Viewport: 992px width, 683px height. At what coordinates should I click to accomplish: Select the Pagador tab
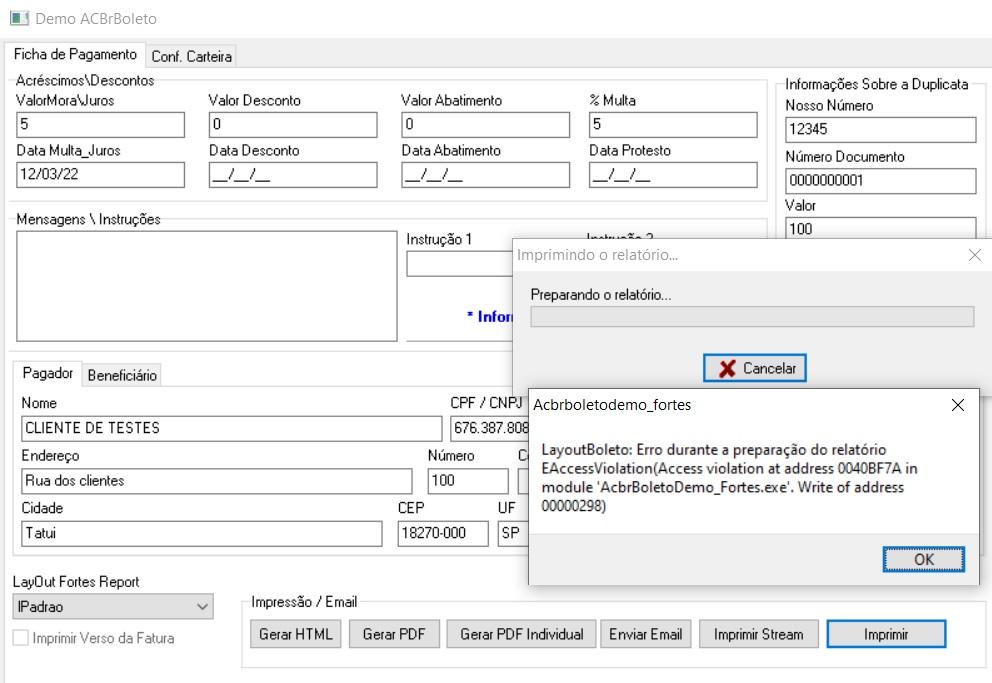(47, 373)
